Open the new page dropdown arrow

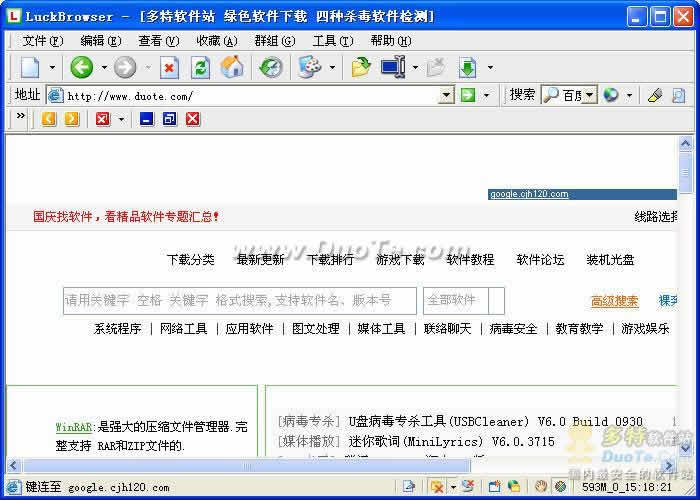(52, 68)
